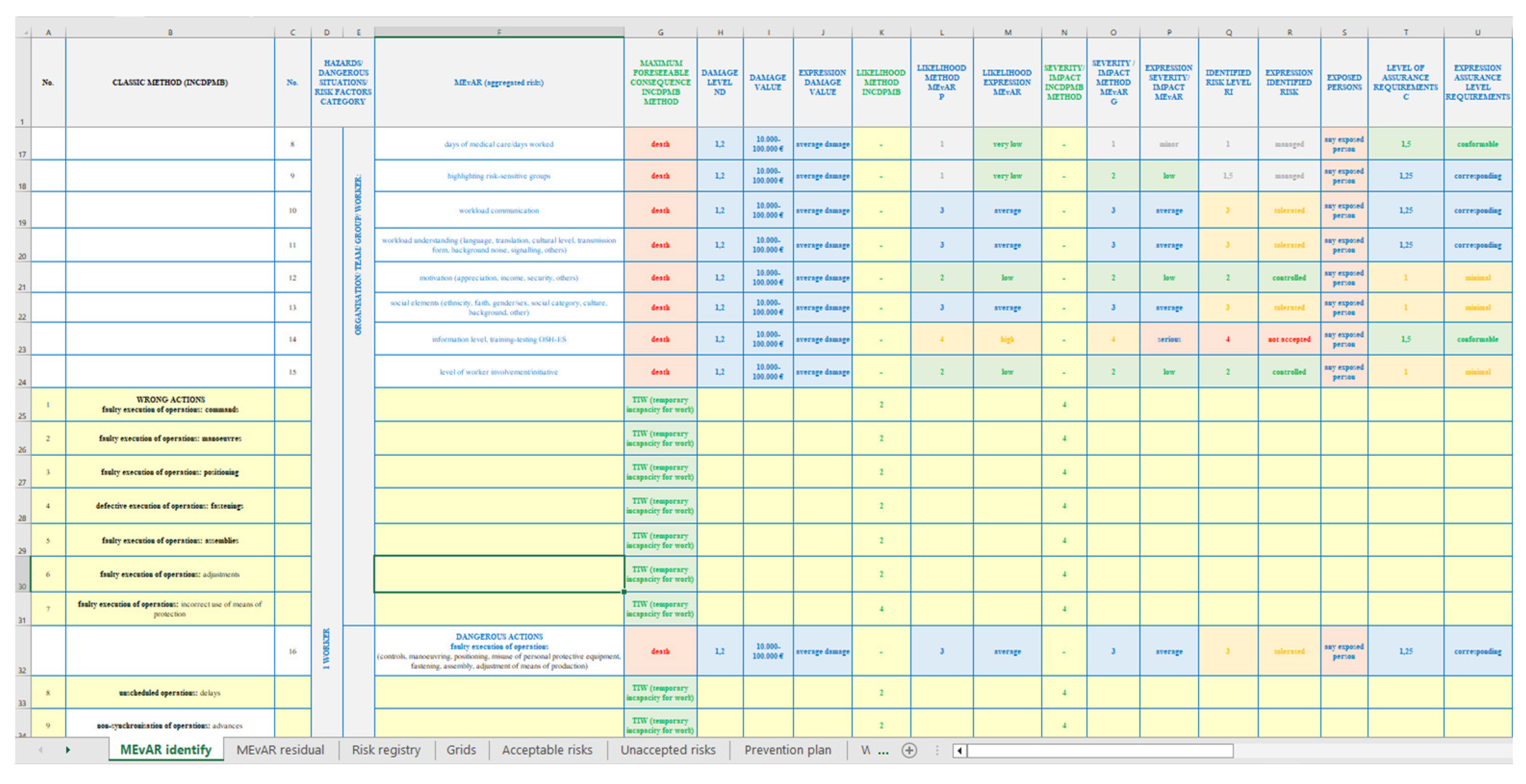Click previous sheet navigation arrow
This screenshot has height=784, width=1526.
pyautogui.click(x=40, y=750)
